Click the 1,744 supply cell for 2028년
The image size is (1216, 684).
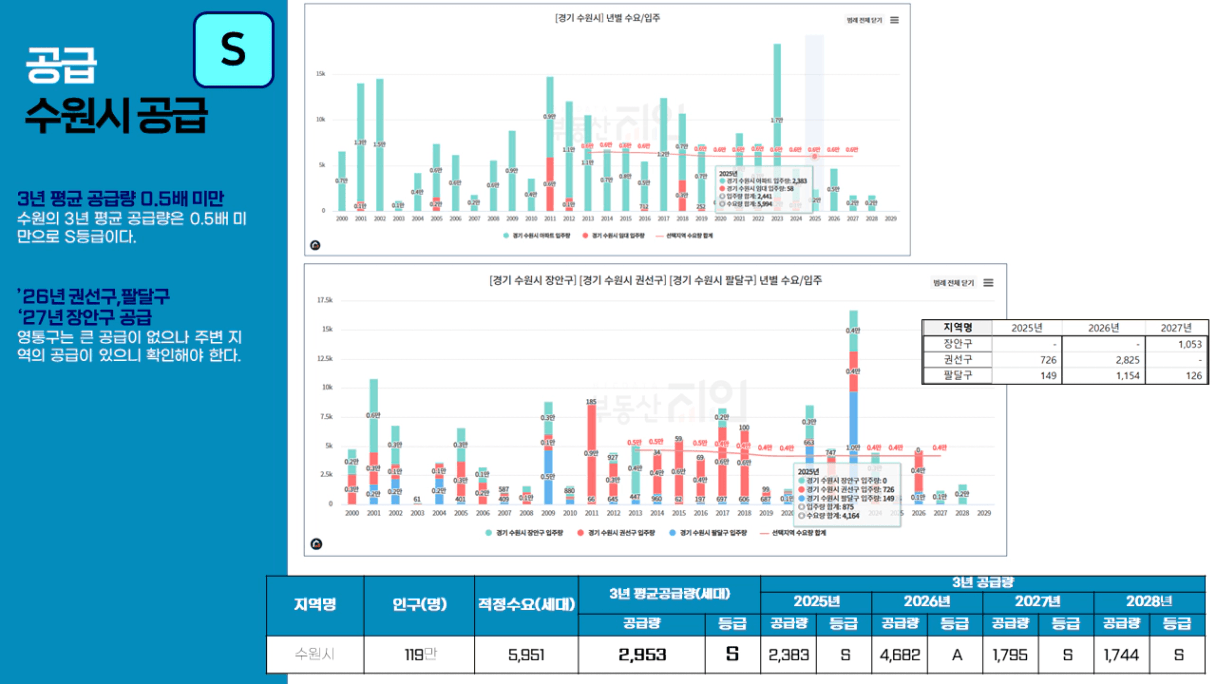(1123, 654)
